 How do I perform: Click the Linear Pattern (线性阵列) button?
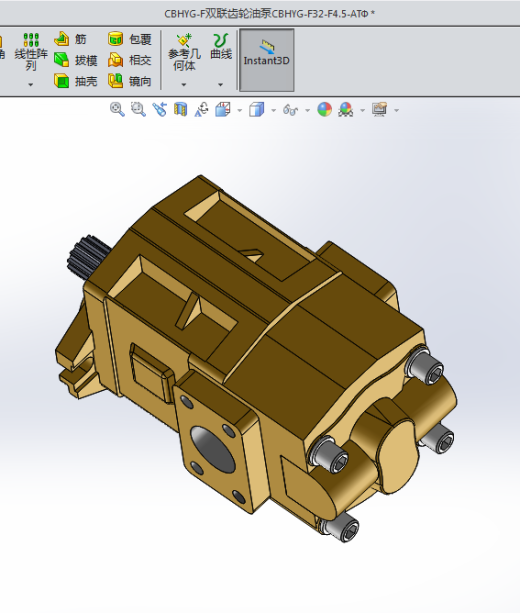[x=31, y=51]
